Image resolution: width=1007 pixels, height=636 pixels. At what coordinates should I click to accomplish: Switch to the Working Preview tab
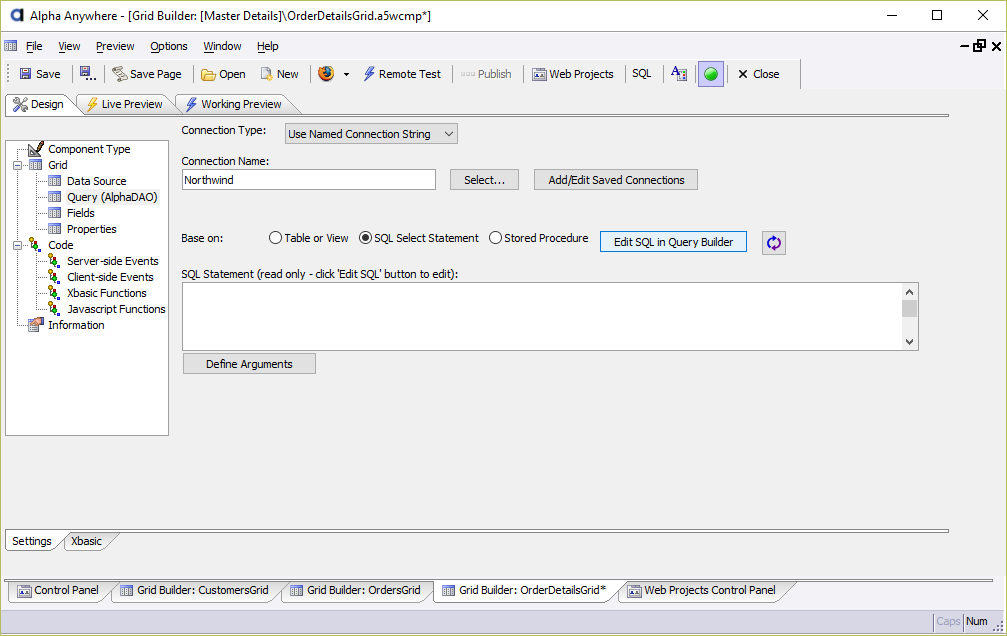point(235,104)
